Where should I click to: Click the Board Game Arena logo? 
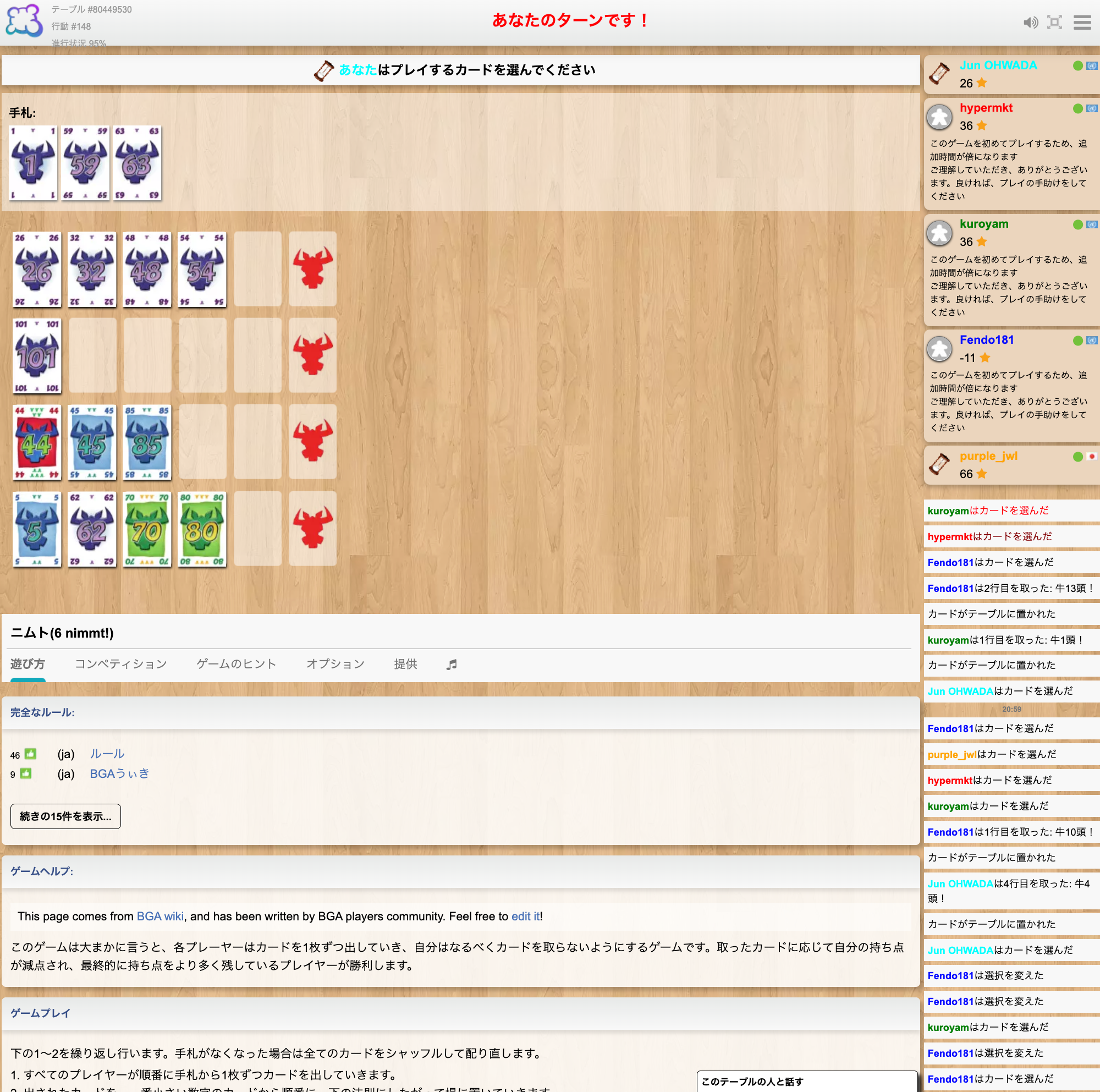(24, 21)
